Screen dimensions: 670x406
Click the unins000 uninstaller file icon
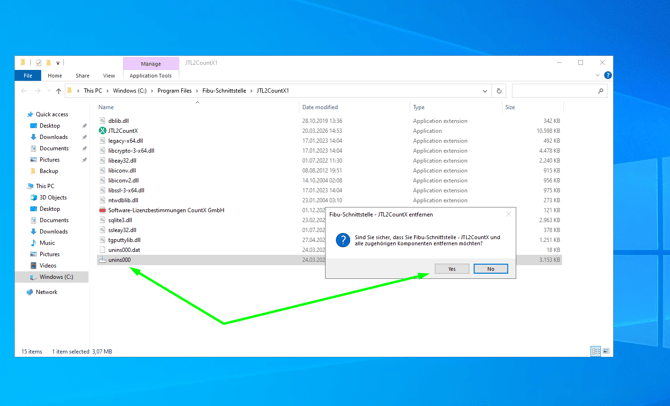[x=102, y=260]
